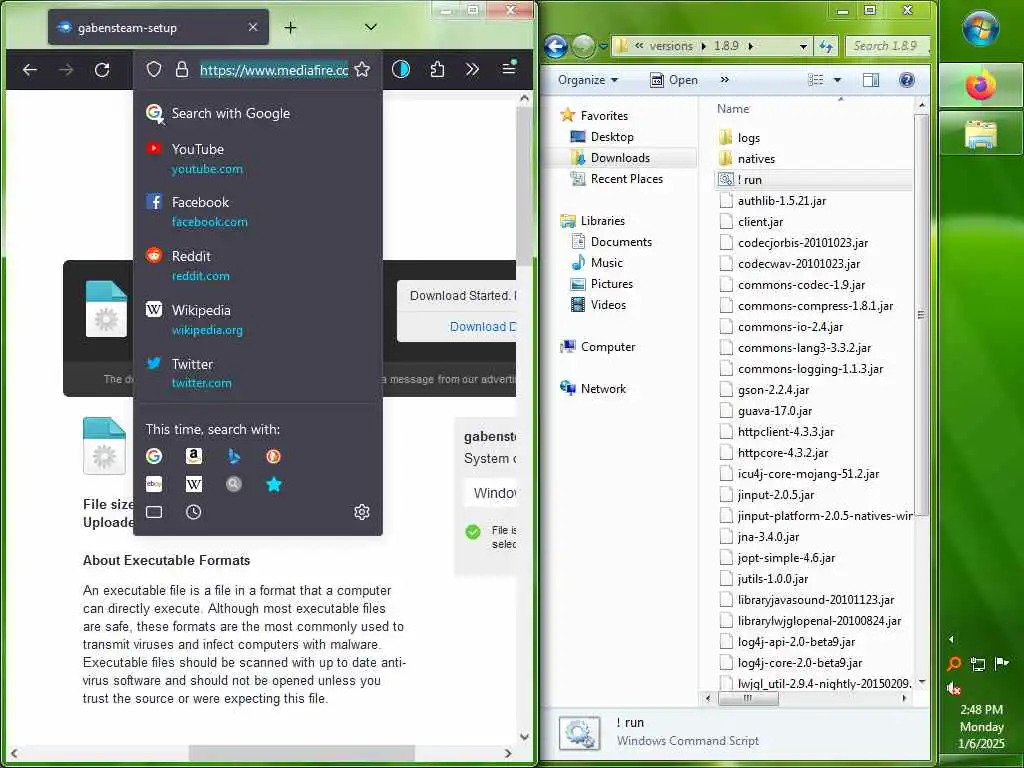Search this time with Google icon
The width and height of the screenshot is (1024, 768).
[154, 456]
